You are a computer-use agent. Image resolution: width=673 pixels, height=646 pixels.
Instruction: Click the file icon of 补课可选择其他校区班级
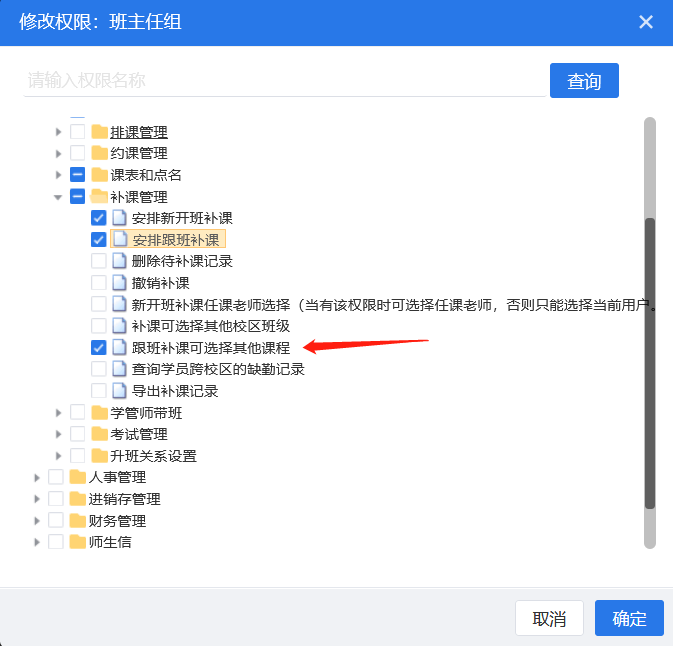tap(119, 326)
